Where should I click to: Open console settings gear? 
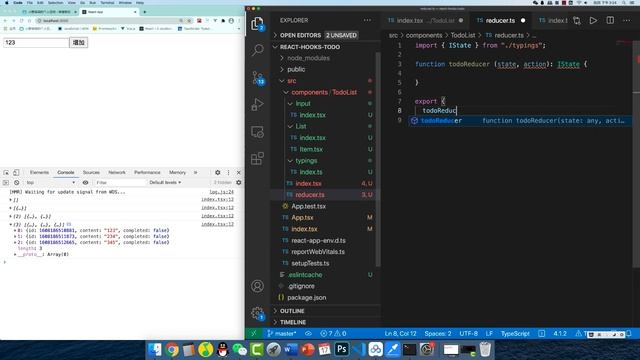tap(239, 182)
